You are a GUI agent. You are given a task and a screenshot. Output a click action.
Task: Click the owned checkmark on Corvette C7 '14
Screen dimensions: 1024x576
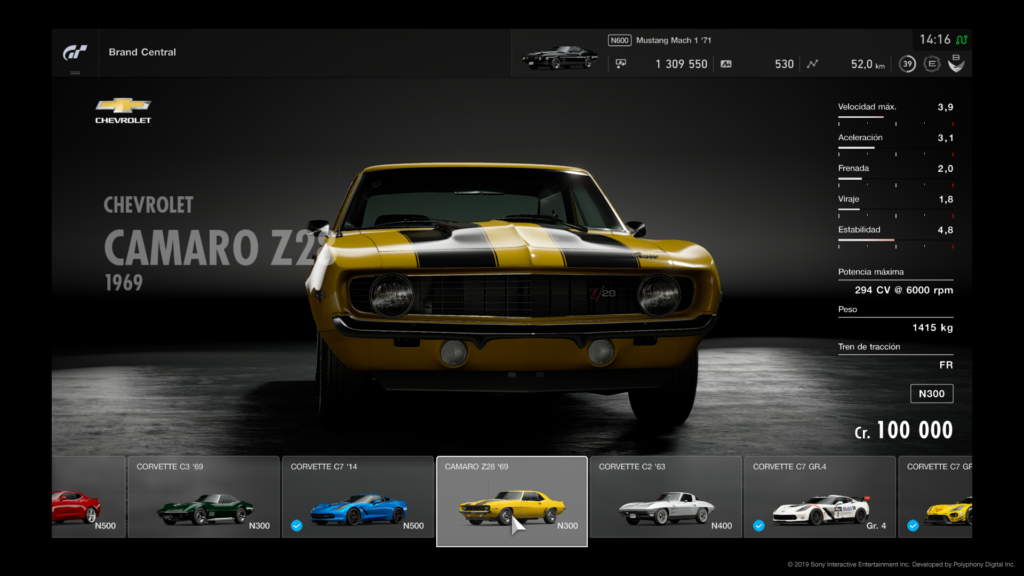pos(297,525)
